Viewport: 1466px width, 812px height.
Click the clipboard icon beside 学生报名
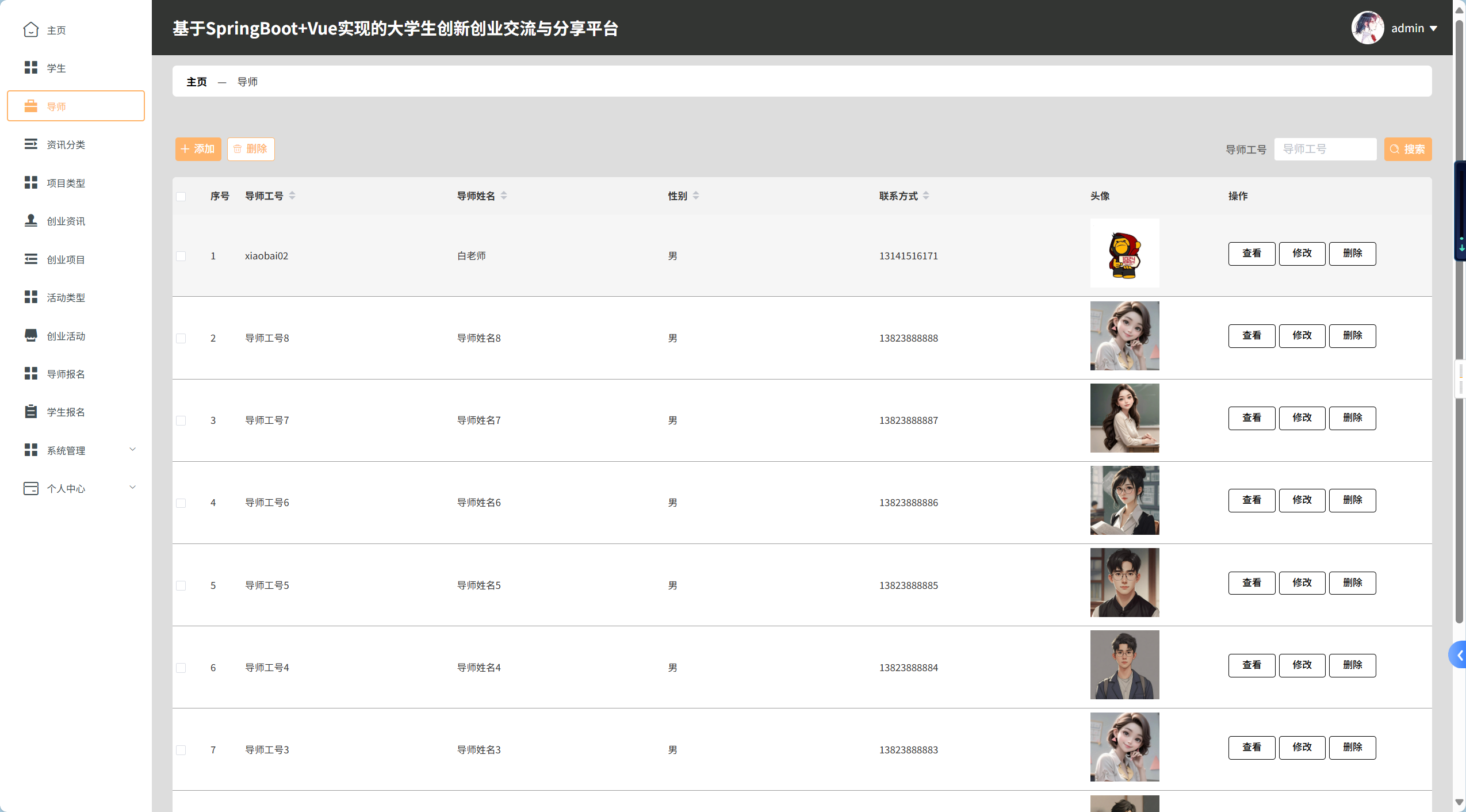click(x=31, y=412)
